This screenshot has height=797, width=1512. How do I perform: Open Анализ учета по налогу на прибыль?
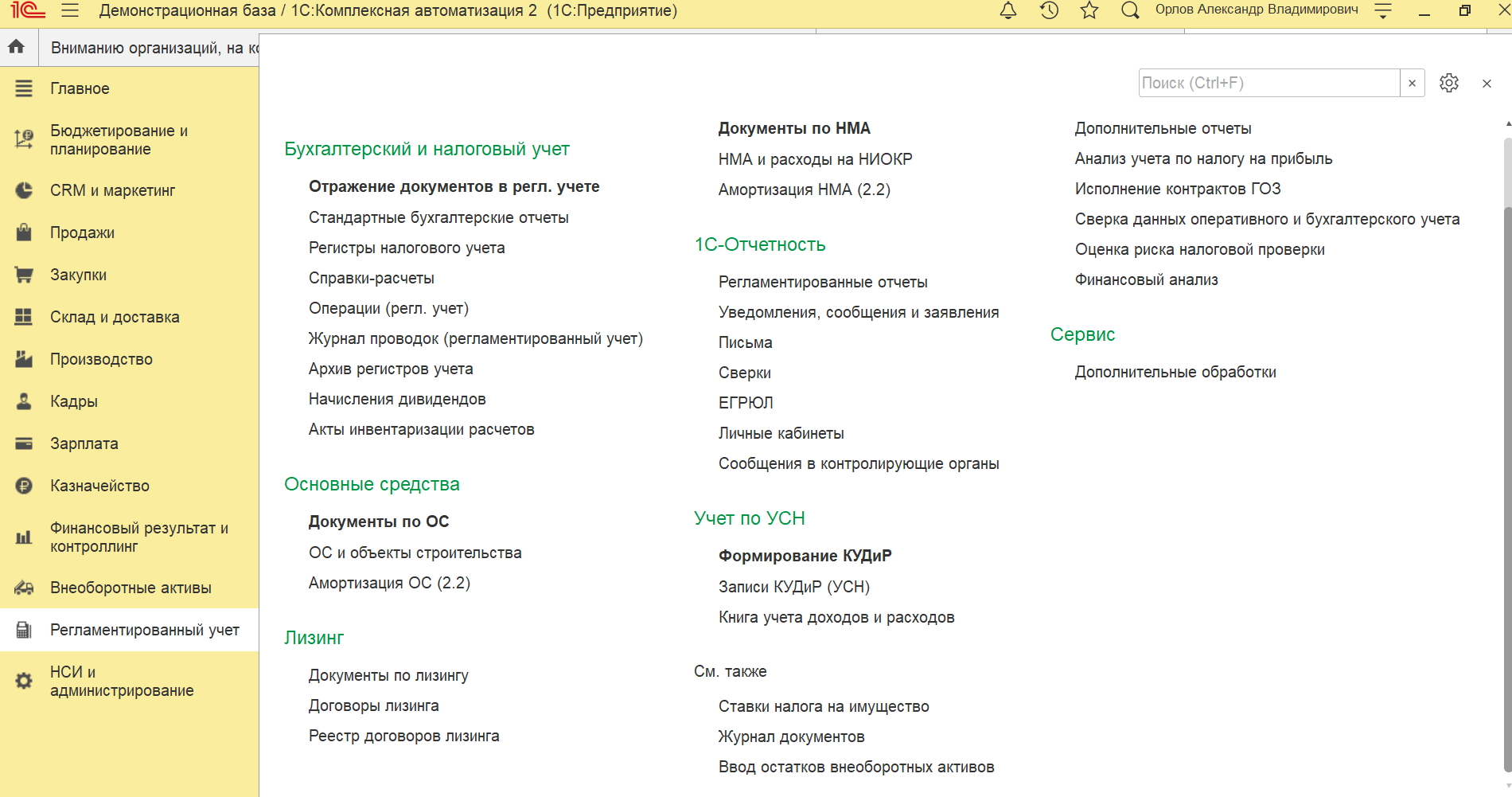tap(1203, 158)
